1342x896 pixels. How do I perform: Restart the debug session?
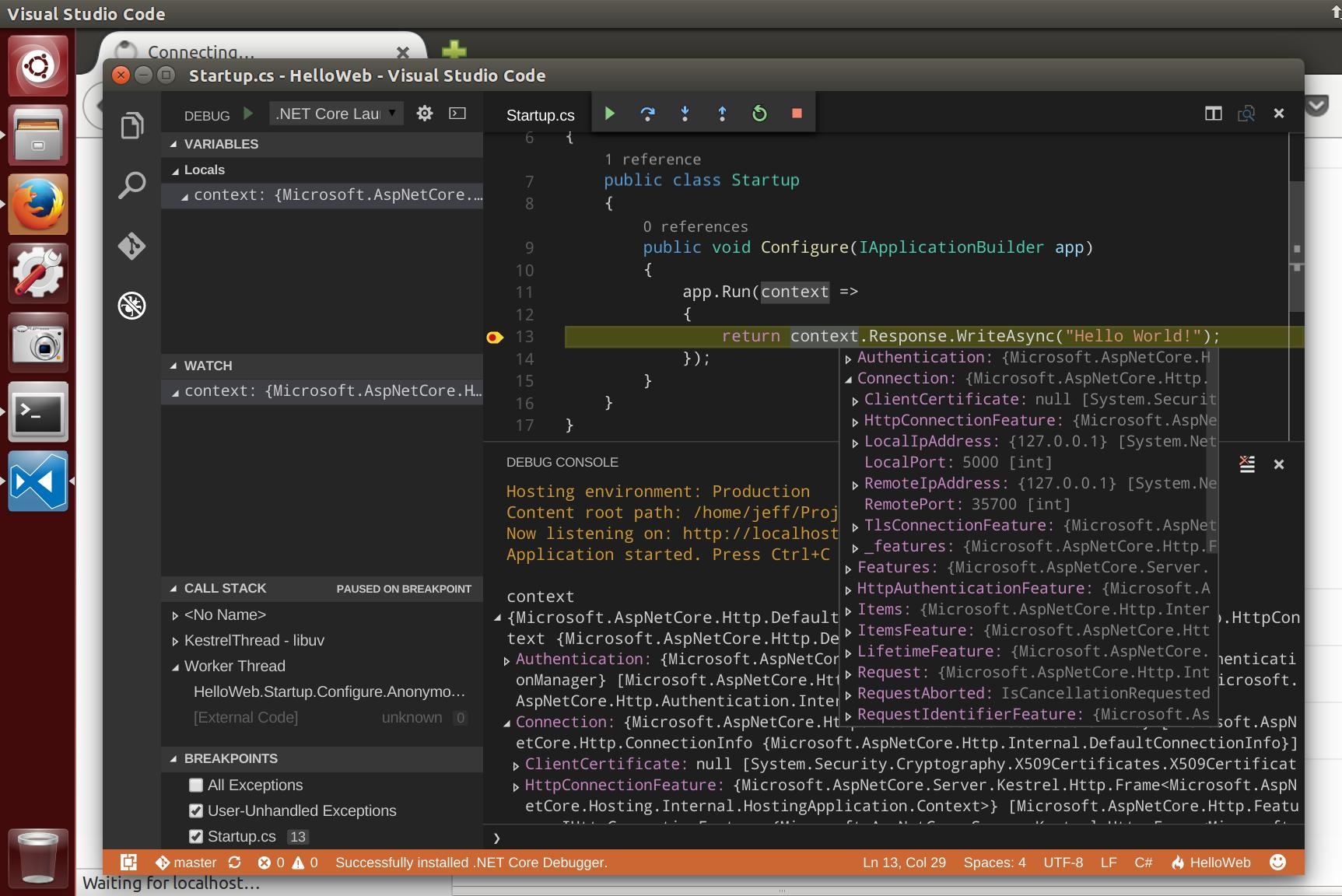coord(759,114)
